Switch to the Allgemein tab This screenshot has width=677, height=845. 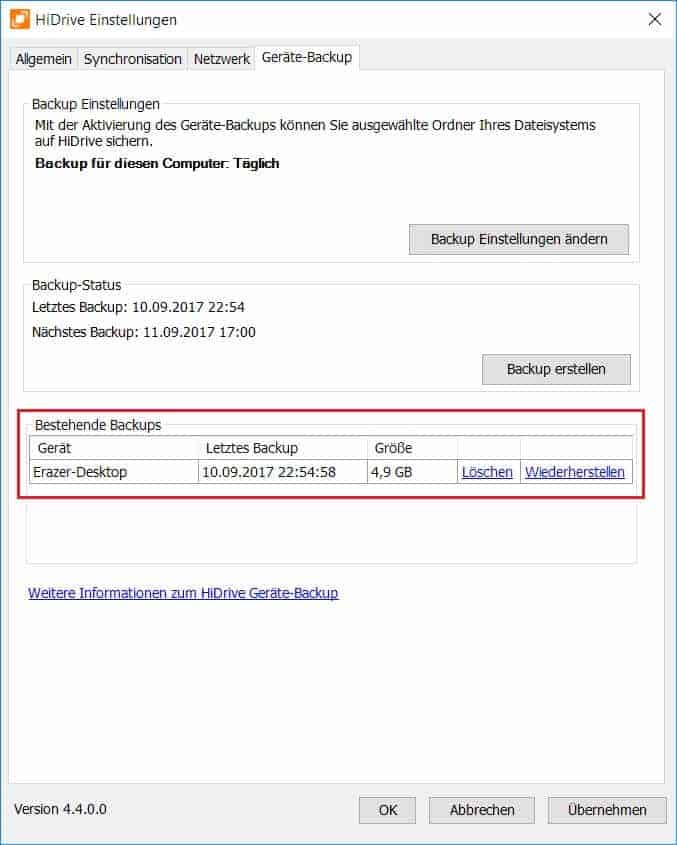tap(44, 59)
